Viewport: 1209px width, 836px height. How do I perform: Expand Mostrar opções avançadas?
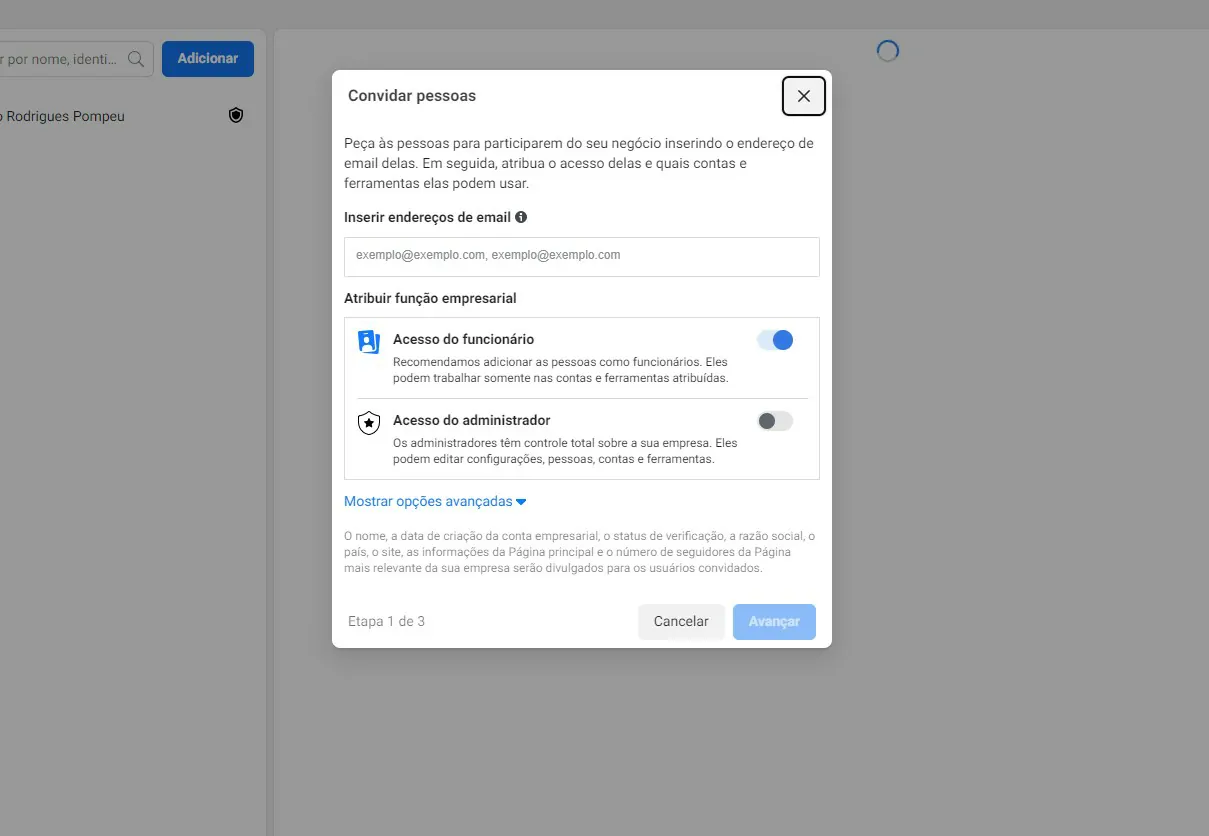[435, 502]
